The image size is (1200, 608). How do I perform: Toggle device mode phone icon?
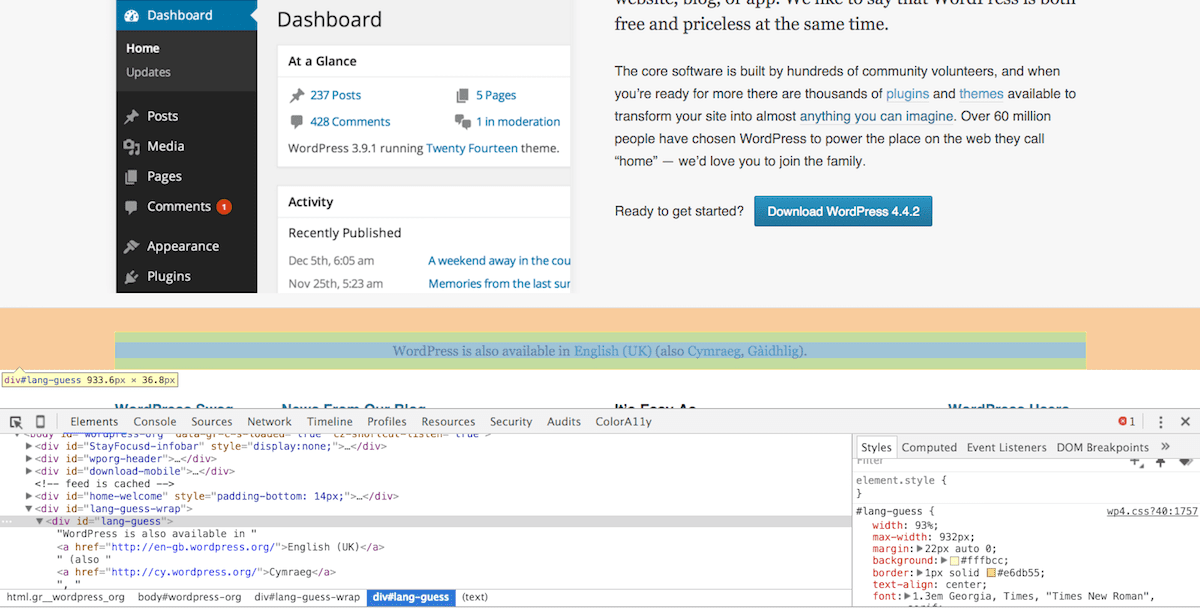pyautogui.click(x=40, y=422)
